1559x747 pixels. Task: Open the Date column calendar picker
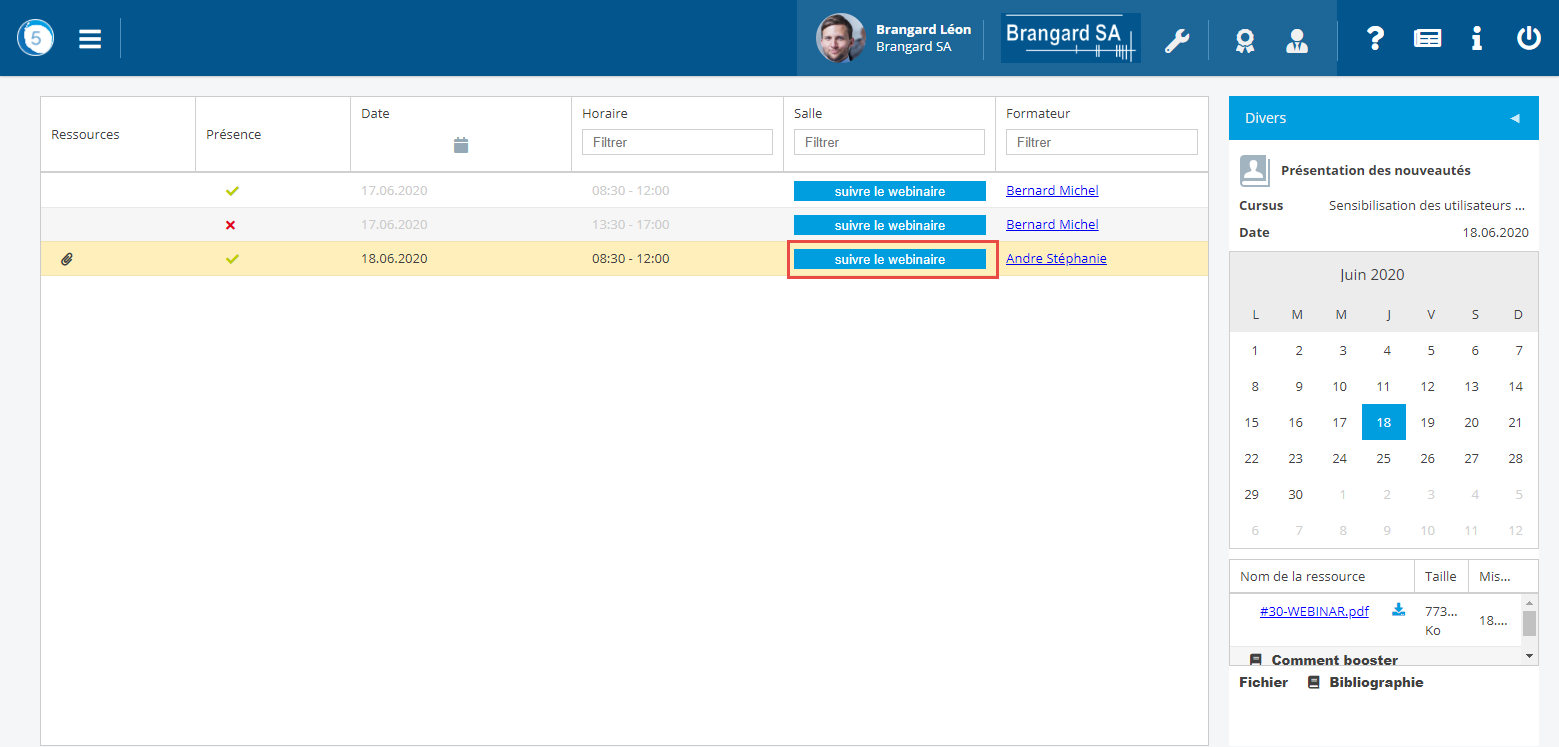click(x=460, y=145)
